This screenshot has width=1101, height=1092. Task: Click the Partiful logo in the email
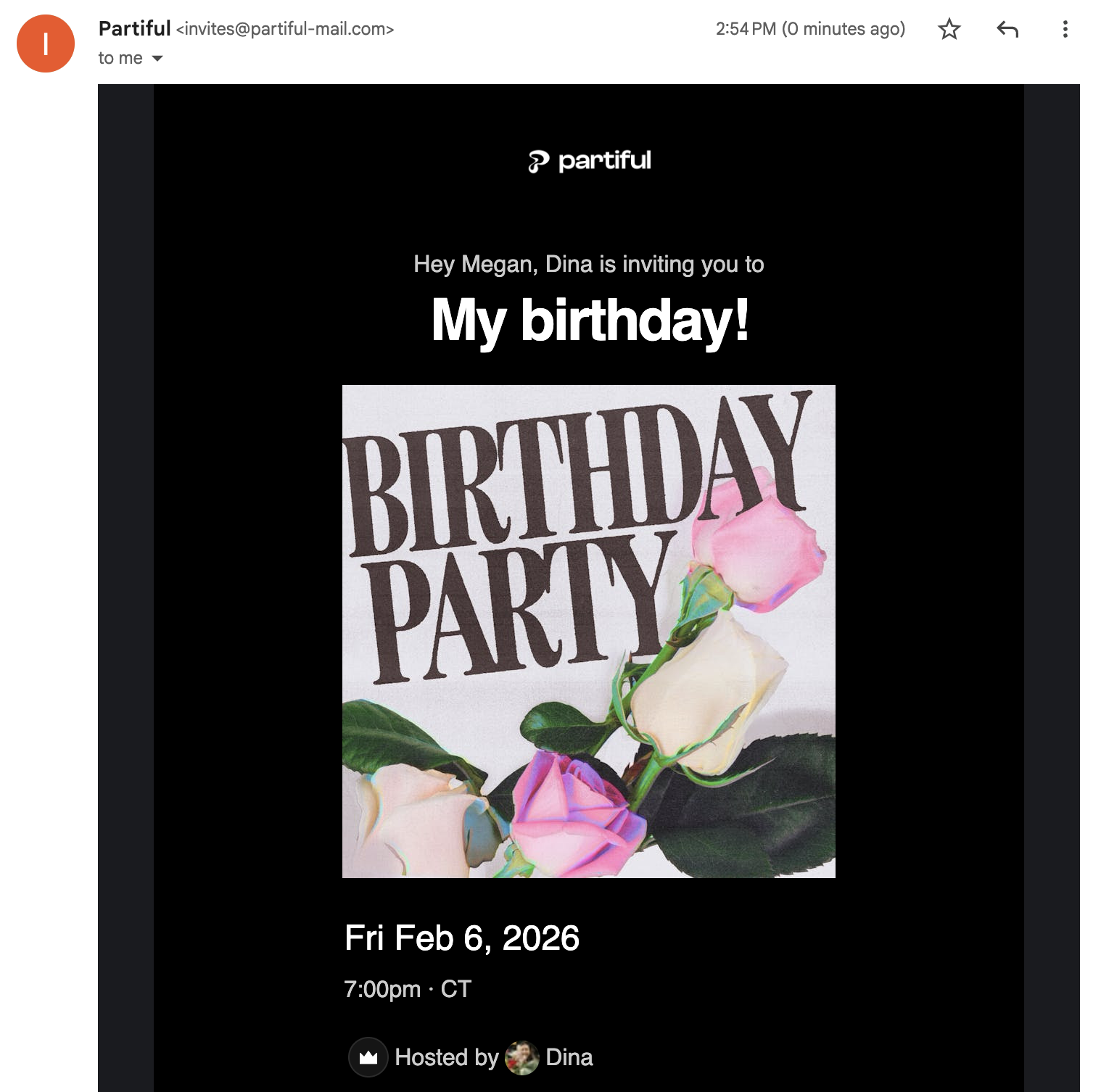[589, 161]
